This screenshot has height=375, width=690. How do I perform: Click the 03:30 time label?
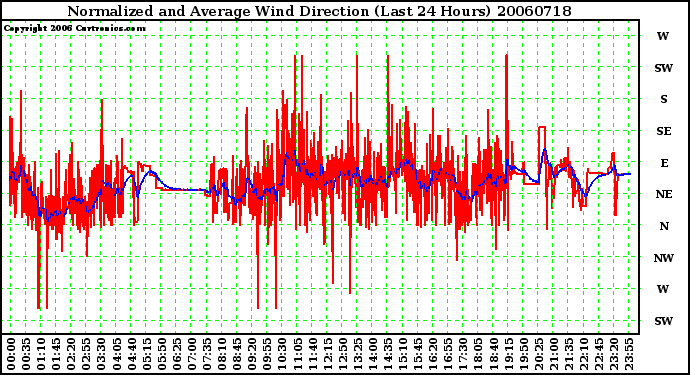(x=101, y=354)
